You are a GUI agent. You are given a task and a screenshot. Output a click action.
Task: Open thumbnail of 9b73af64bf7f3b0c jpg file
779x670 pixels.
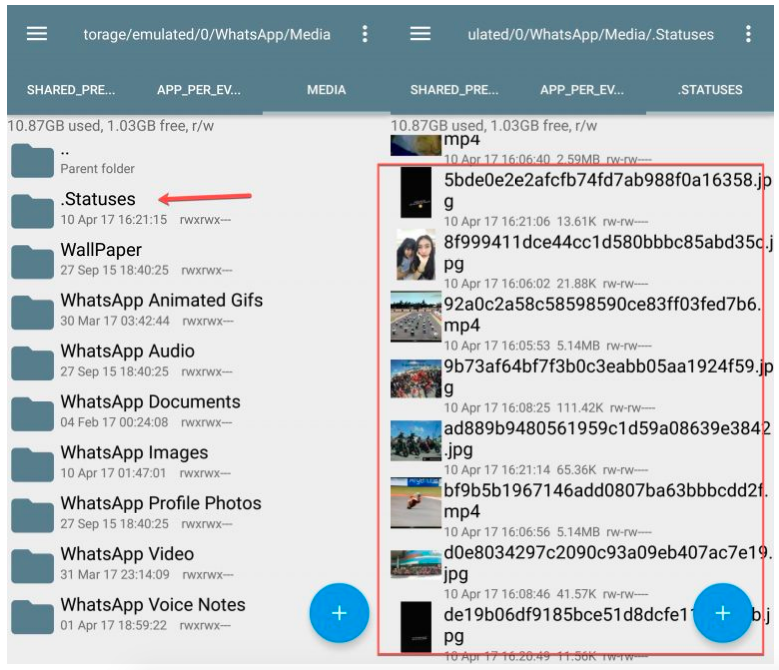[416, 378]
